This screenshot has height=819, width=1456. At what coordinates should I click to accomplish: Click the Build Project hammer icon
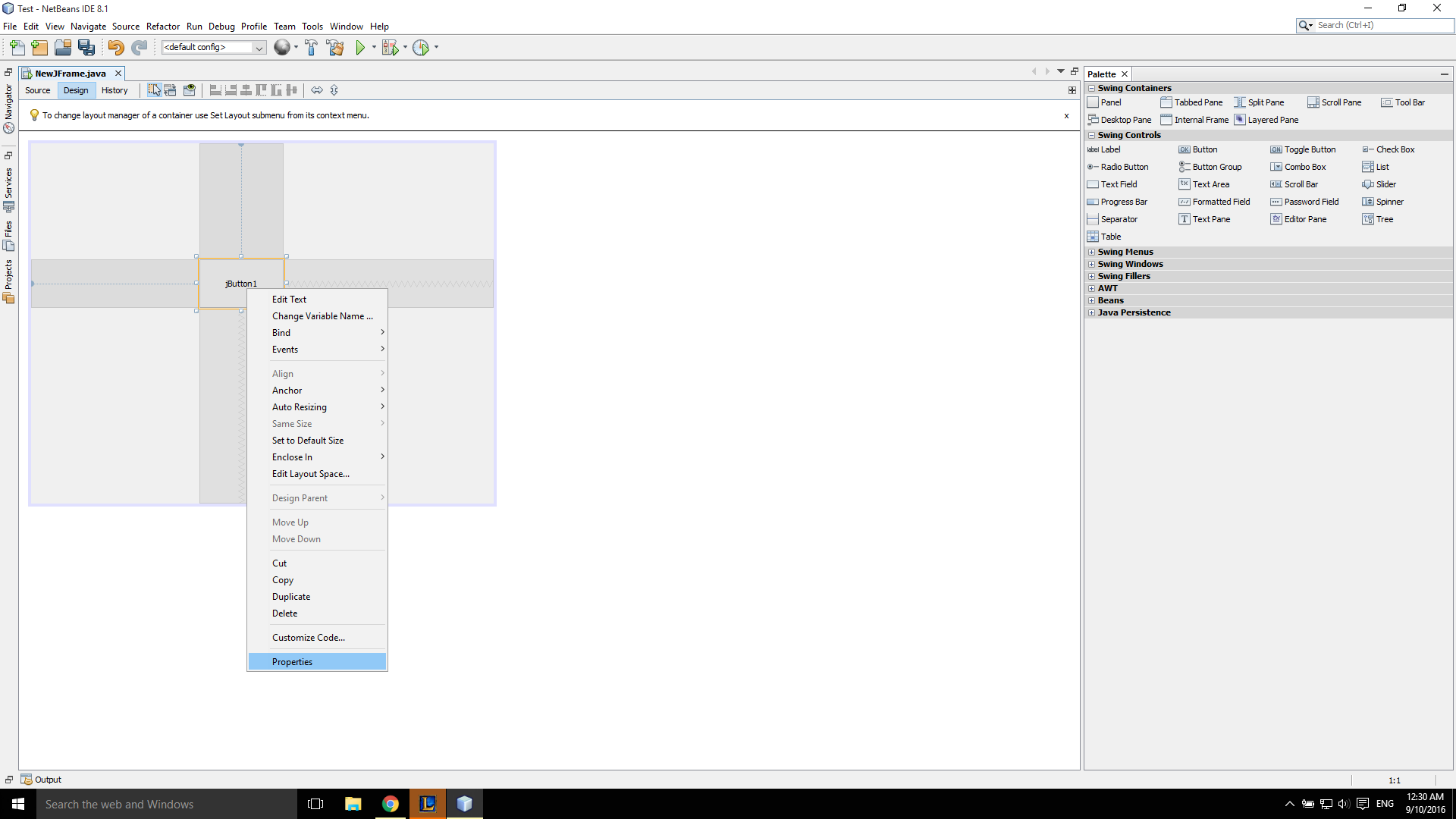point(311,48)
